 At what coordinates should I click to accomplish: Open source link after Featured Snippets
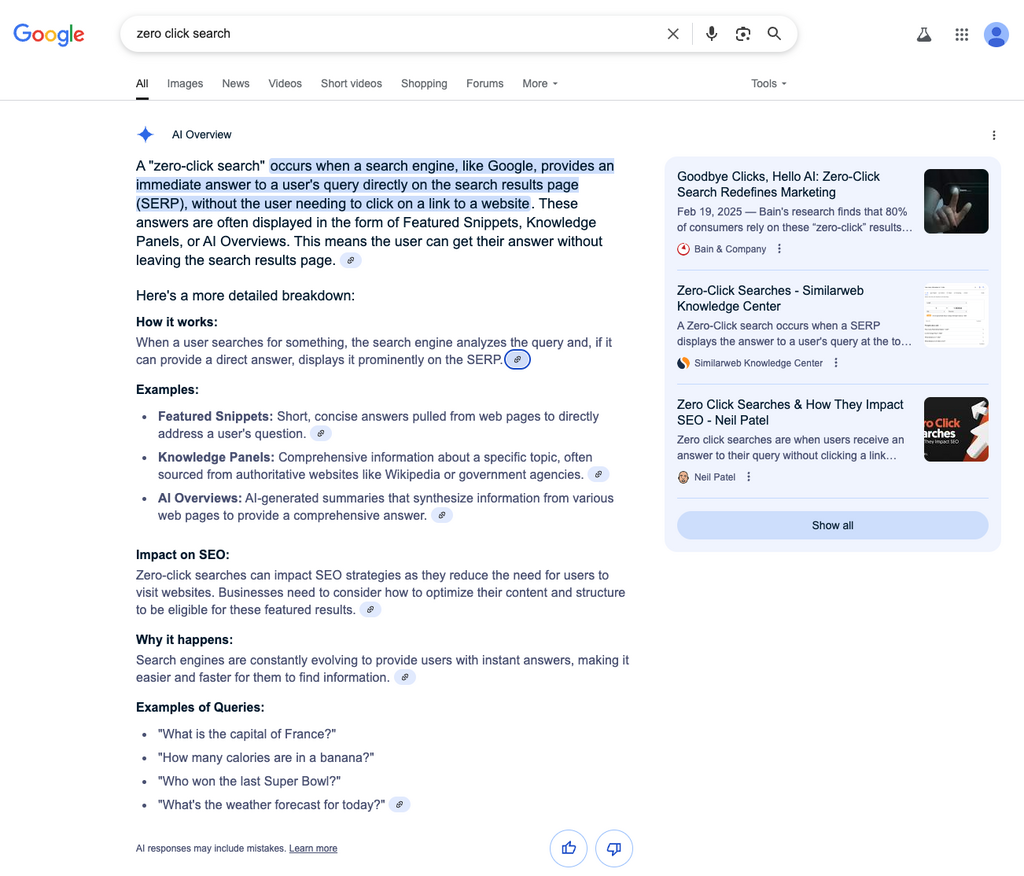point(321,433)
